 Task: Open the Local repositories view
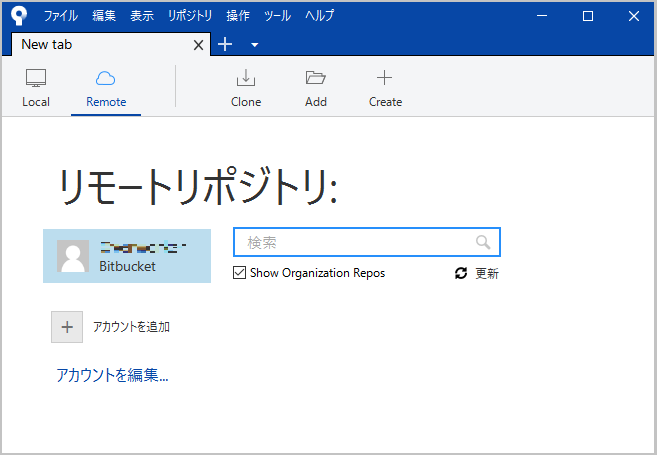[x=36, y=88]
